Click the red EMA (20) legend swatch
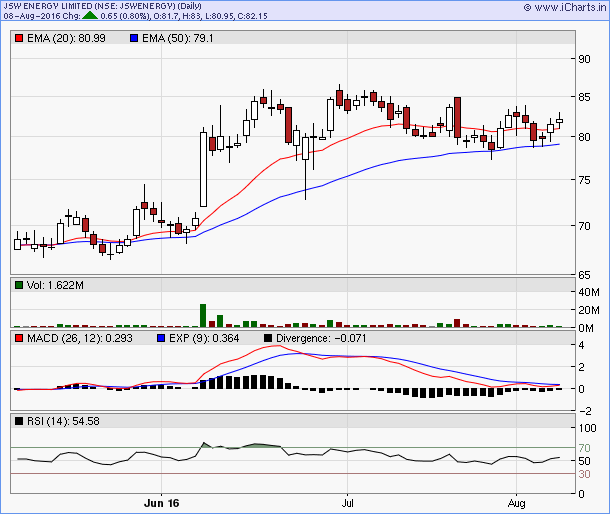This screenshot has width=610, height=514. (19, 38)
